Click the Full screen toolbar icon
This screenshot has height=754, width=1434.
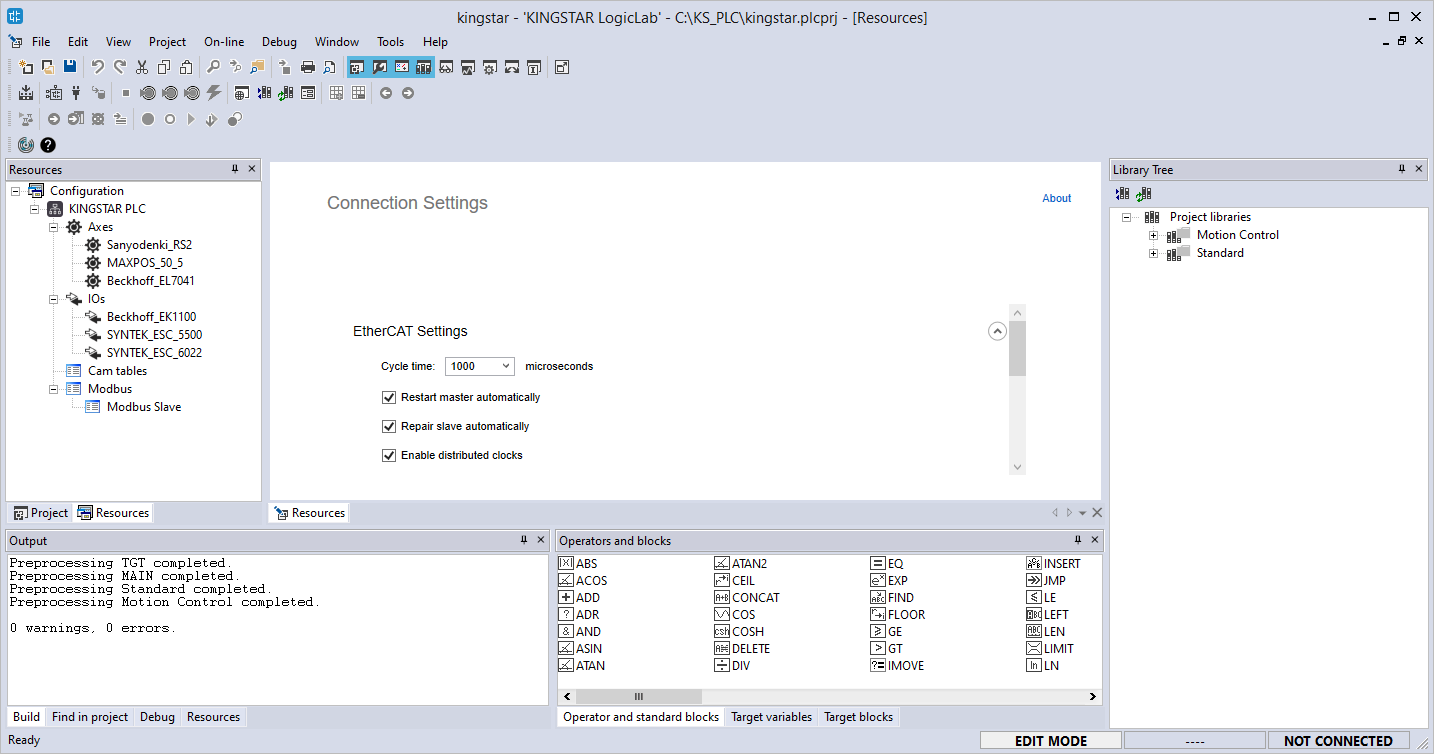click(562, 67)
